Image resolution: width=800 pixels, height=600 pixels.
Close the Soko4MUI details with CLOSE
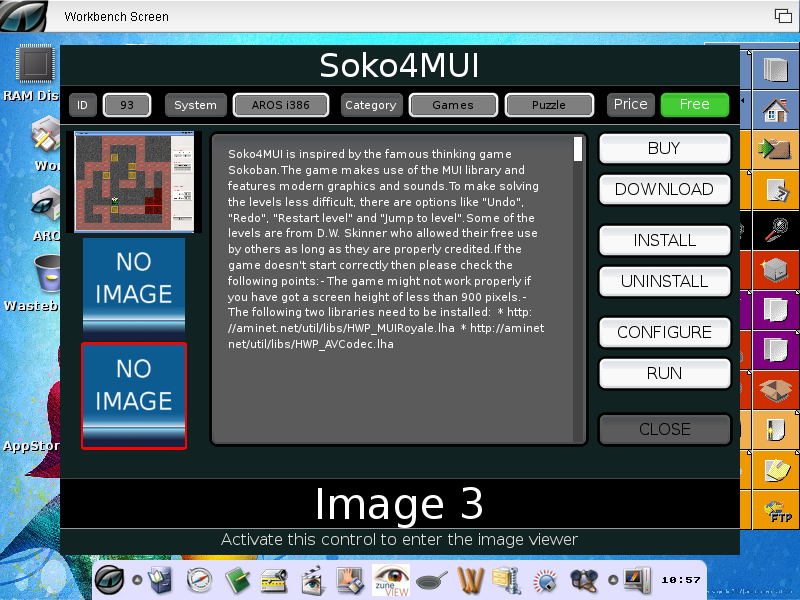[x=664, y=429]
